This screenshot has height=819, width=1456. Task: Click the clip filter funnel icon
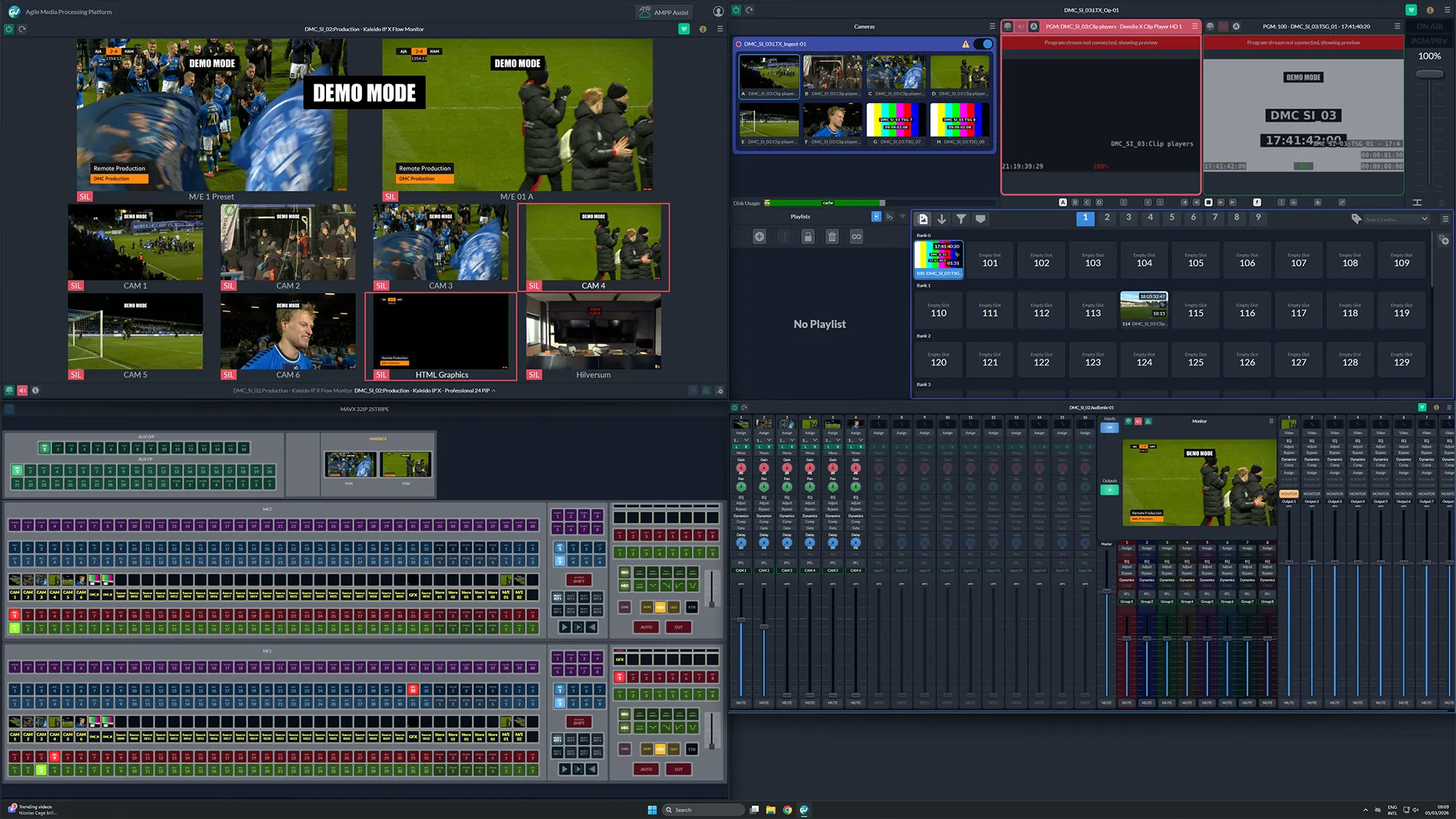tap(961, 219)
